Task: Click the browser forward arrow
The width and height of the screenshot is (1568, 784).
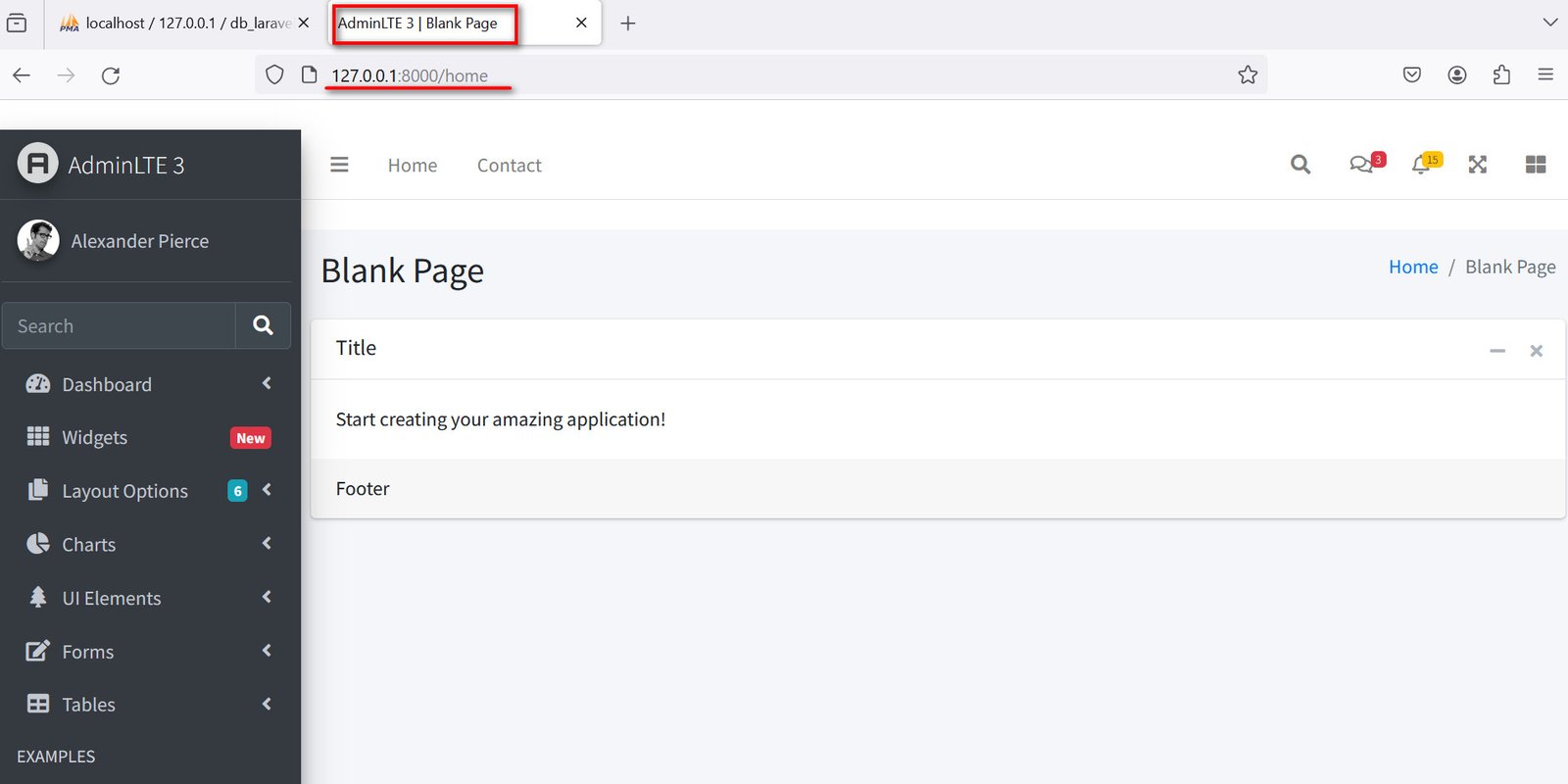Action: [x=66, y=75]
